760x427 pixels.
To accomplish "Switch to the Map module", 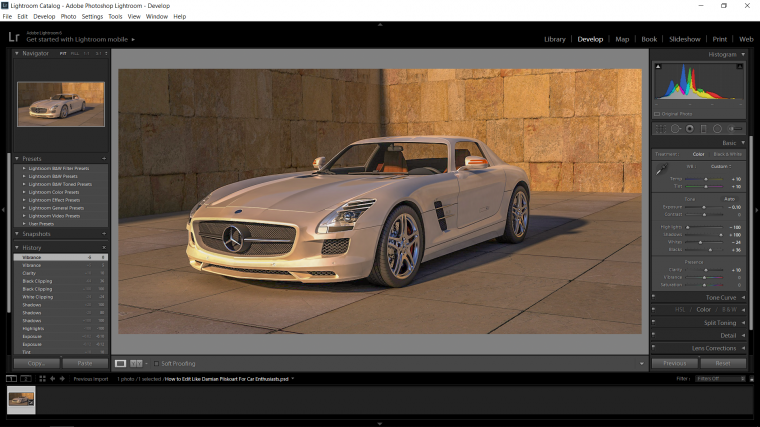I will pyautogui.click(x=622, y=39).
